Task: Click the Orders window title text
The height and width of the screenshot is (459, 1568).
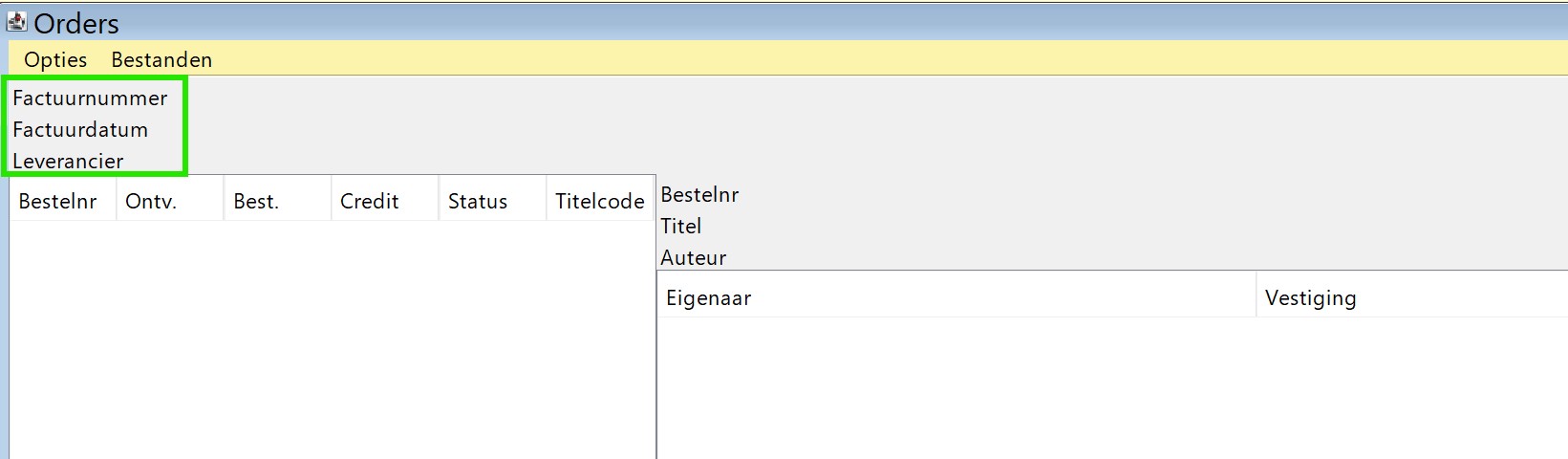Action: point(76,23)
